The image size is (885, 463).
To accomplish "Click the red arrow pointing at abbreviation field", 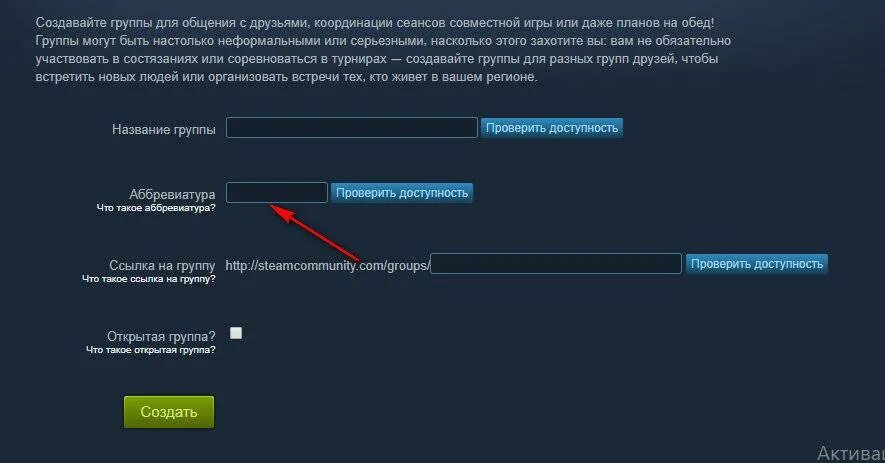I will (x=314, y=233).
